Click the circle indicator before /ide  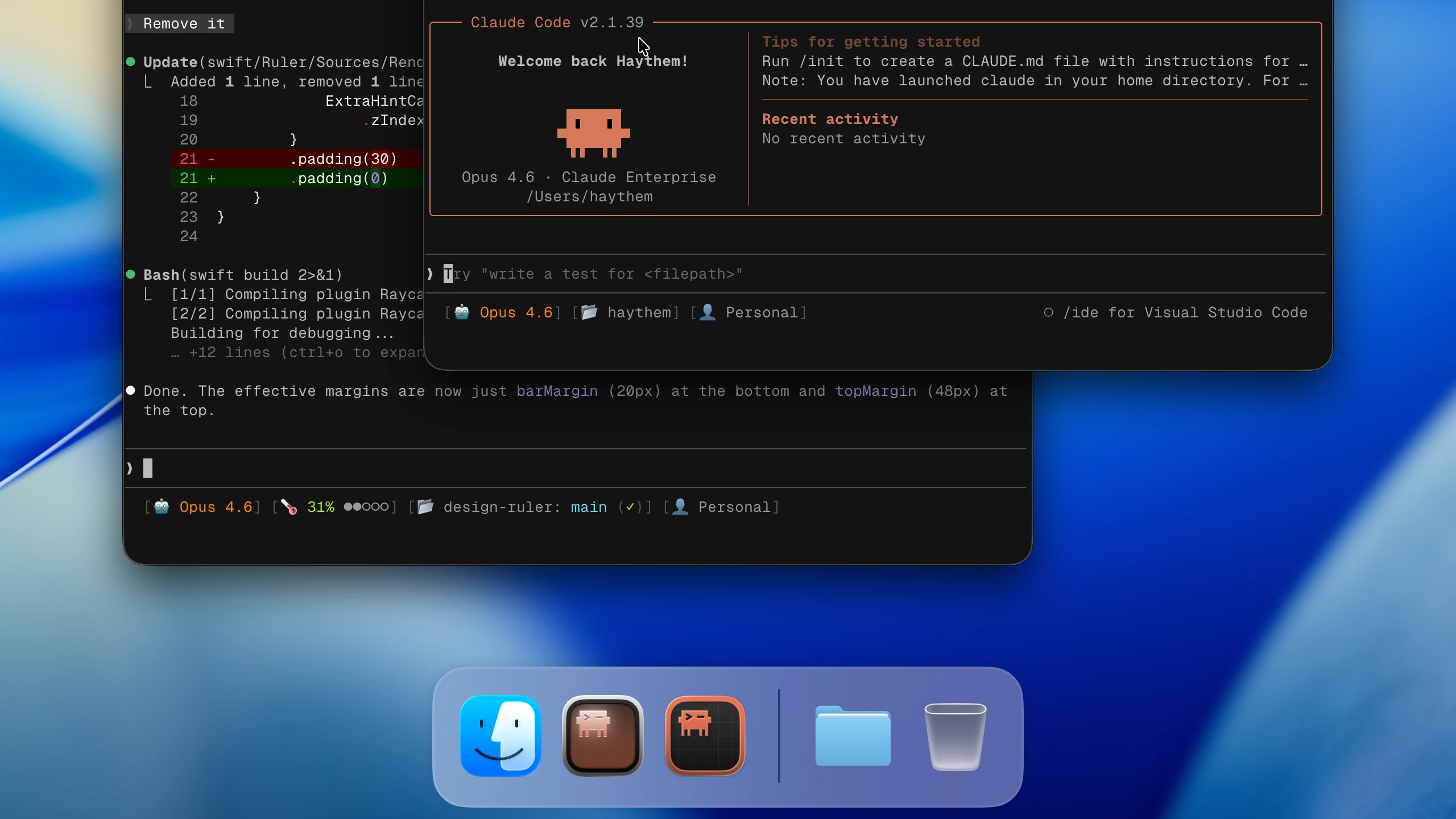(1048, 312)
